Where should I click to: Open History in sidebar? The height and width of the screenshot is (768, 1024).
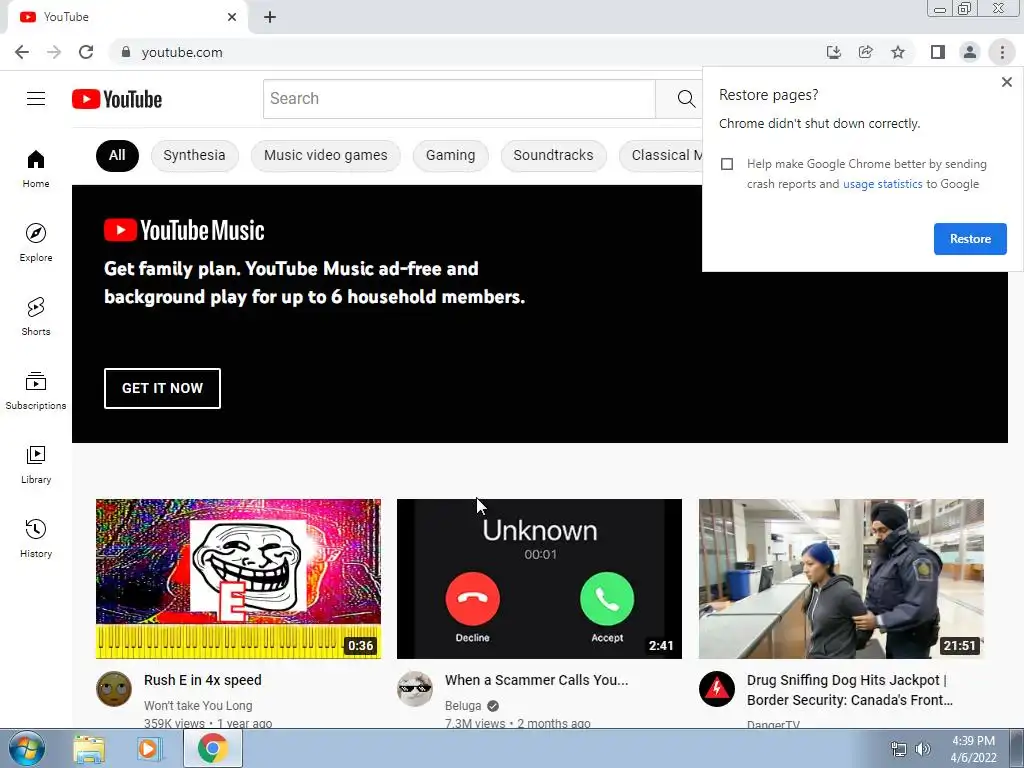tap(36, 539)
